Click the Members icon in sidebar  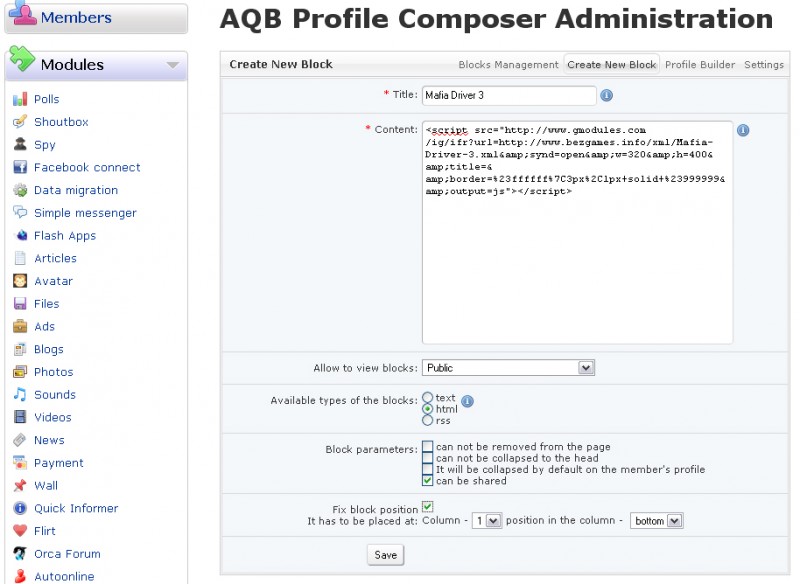click(x=22, y=12)
